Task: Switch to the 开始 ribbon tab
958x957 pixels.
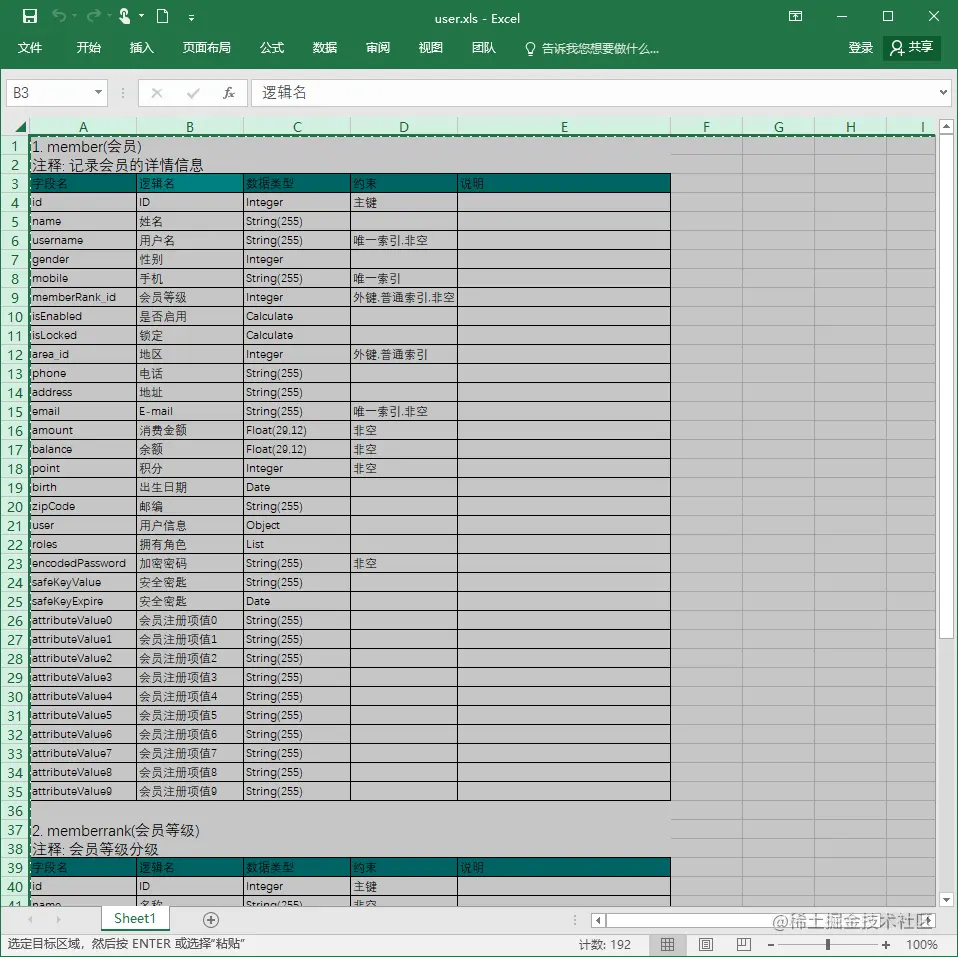Action: (89, 48)
